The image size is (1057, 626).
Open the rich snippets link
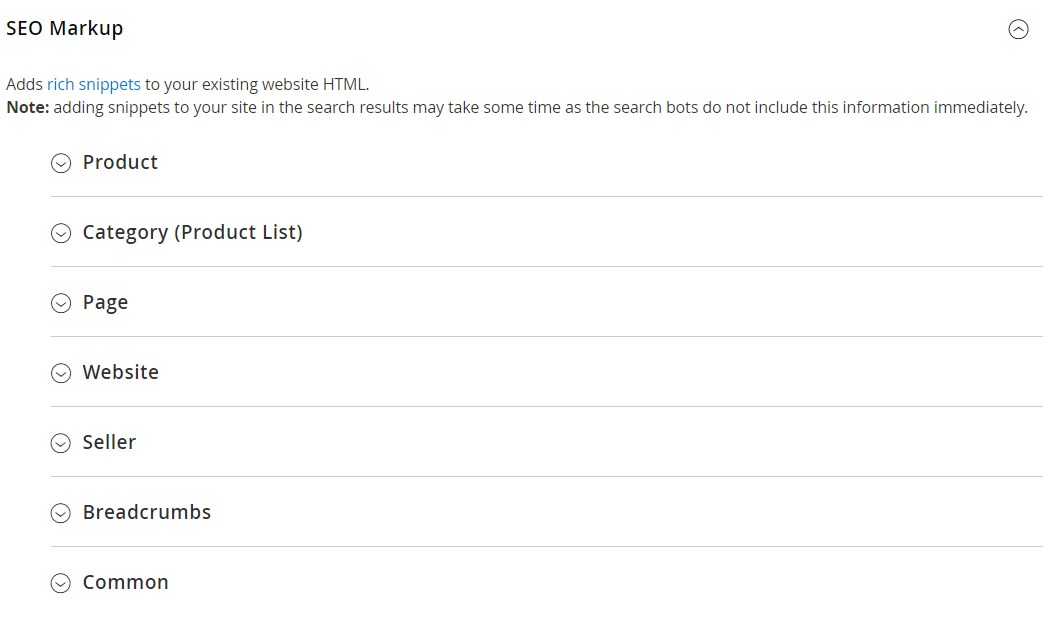(x=93, y=85)
